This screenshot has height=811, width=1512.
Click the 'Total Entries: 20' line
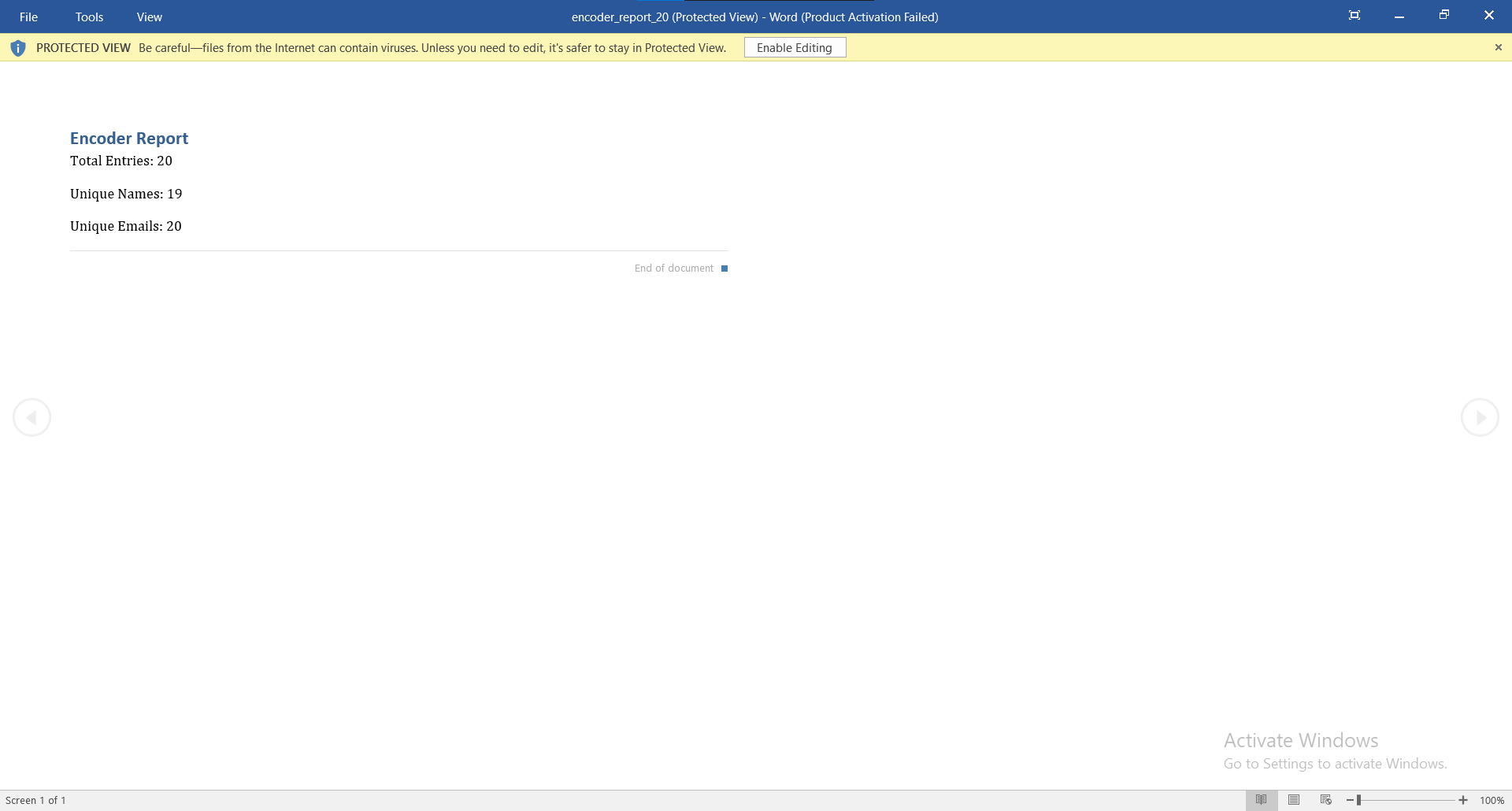tap(121, 161)
